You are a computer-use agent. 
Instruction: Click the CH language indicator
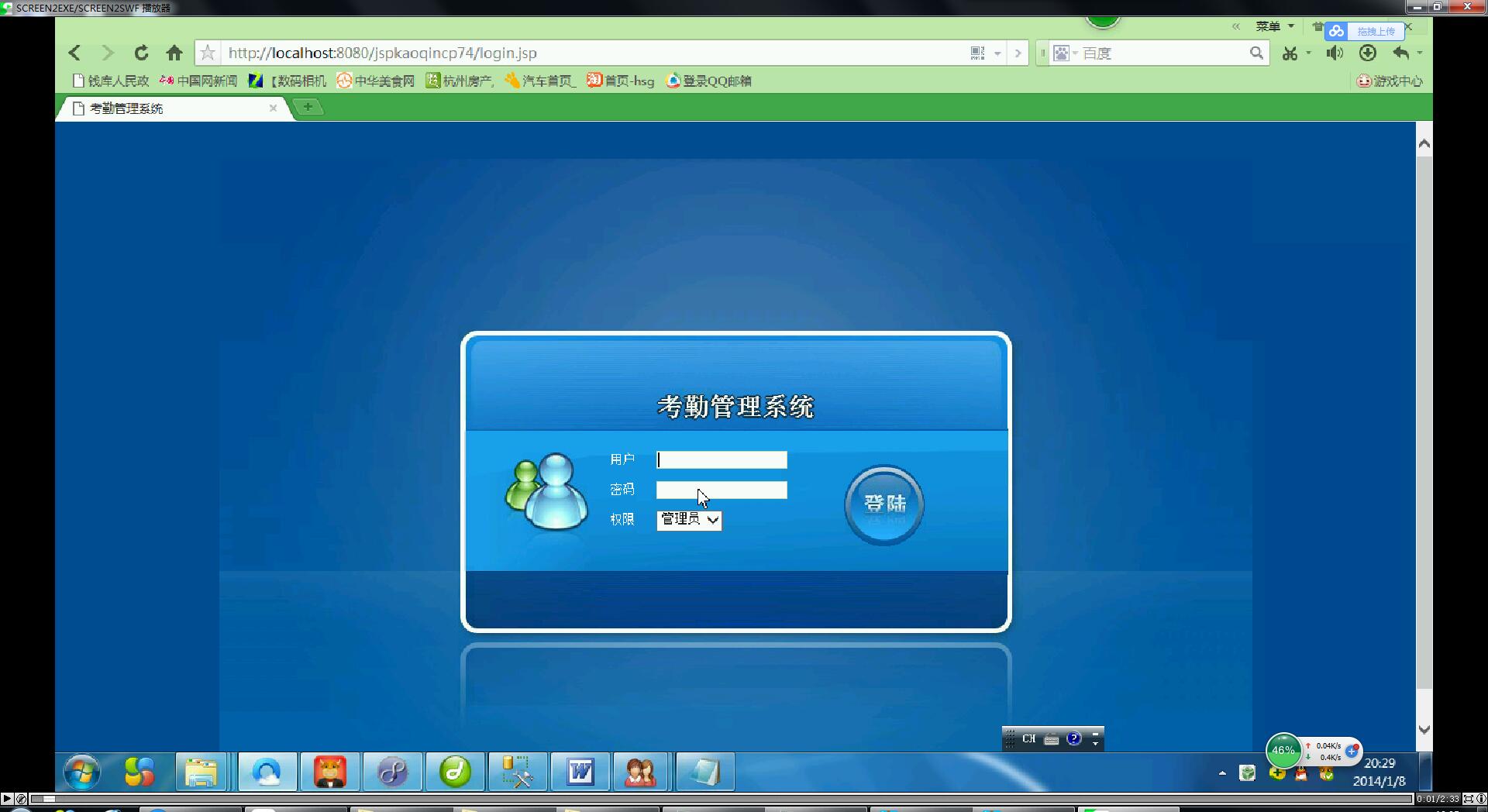point(1028,738)
